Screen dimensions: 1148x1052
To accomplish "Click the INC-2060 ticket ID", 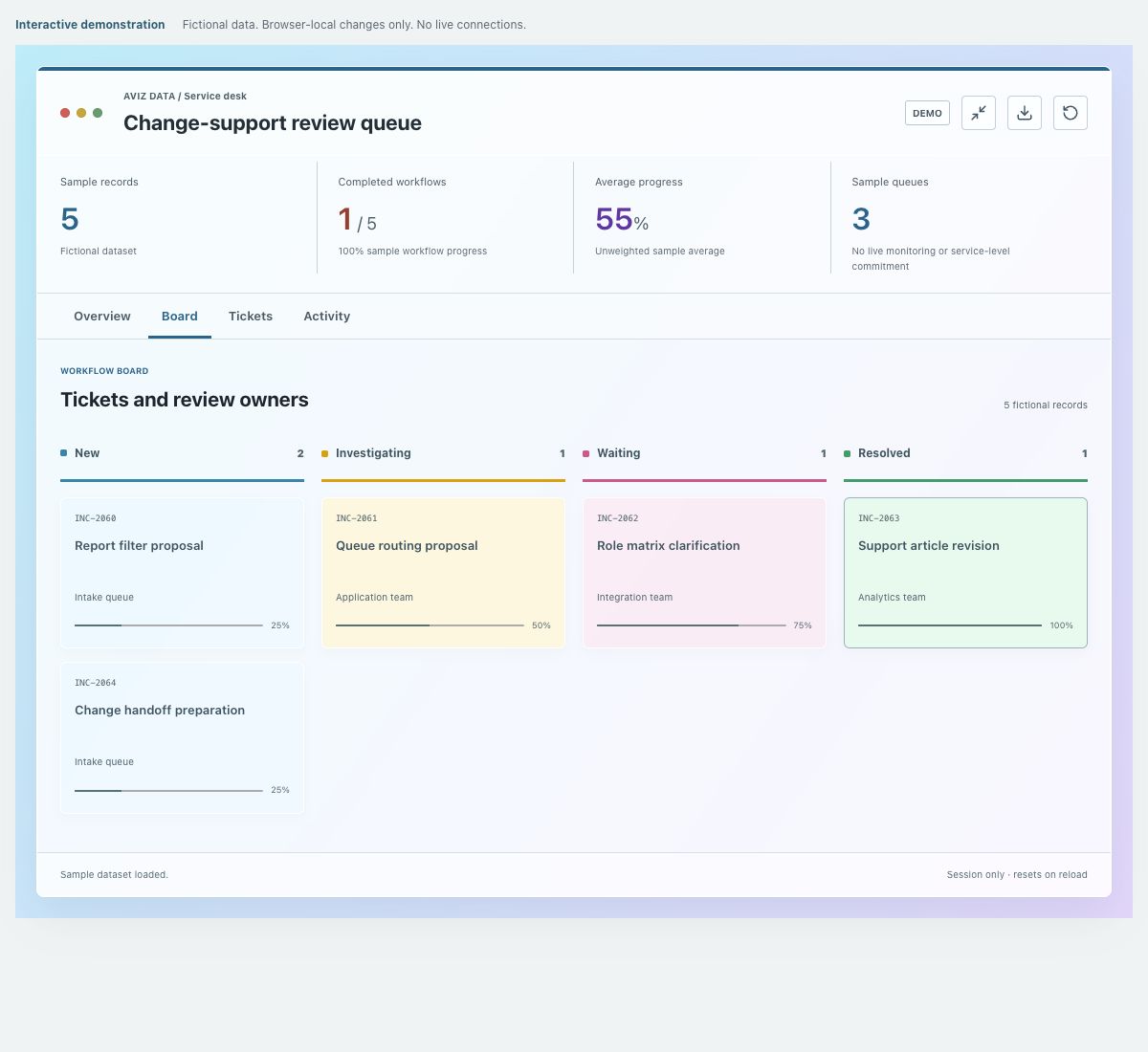I will click(x=96, y=518).
